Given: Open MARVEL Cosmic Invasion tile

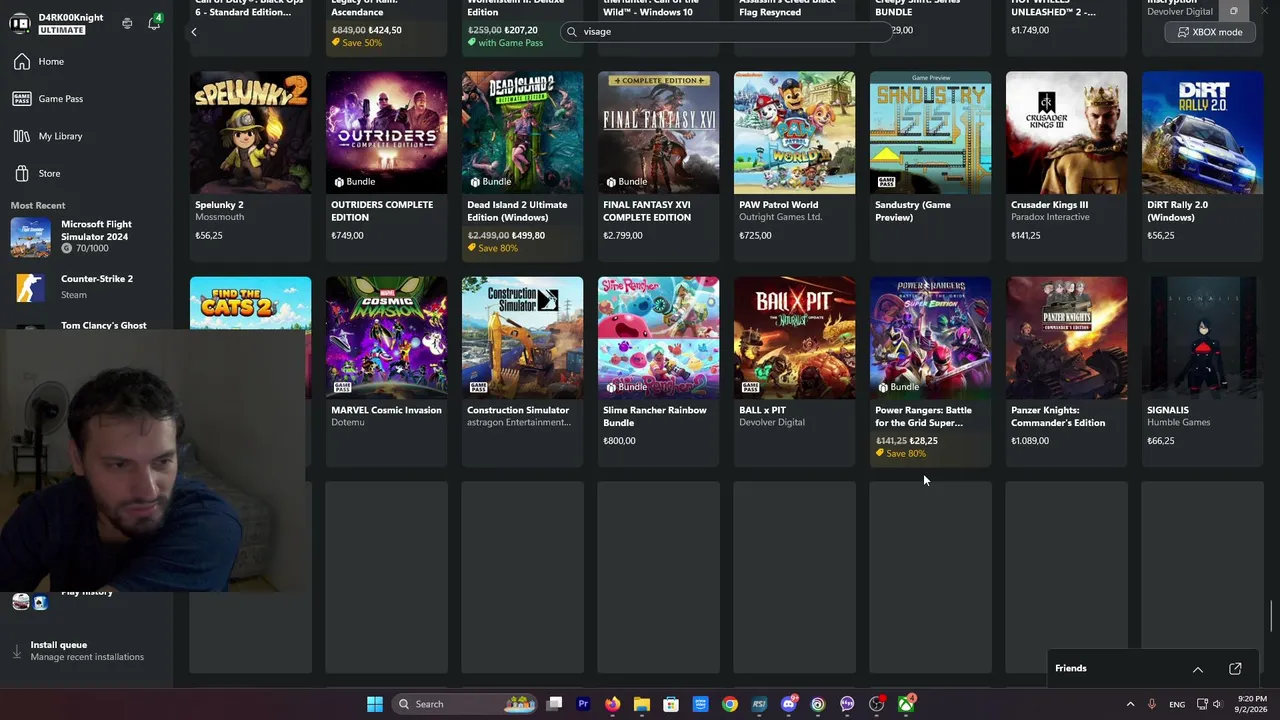Looking at the screenshot, I should click(386, 371).
